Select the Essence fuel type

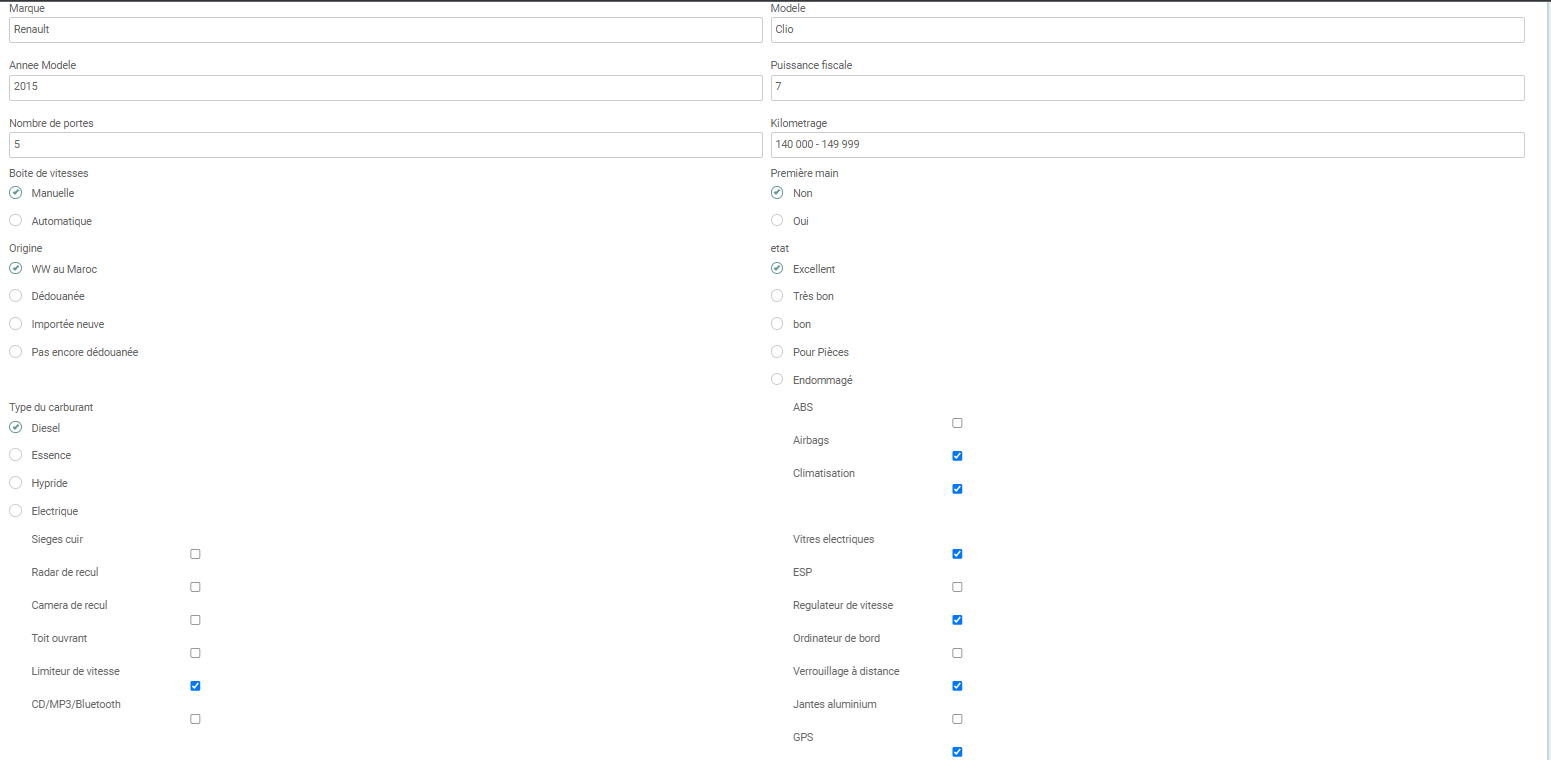tap(15, 454)
